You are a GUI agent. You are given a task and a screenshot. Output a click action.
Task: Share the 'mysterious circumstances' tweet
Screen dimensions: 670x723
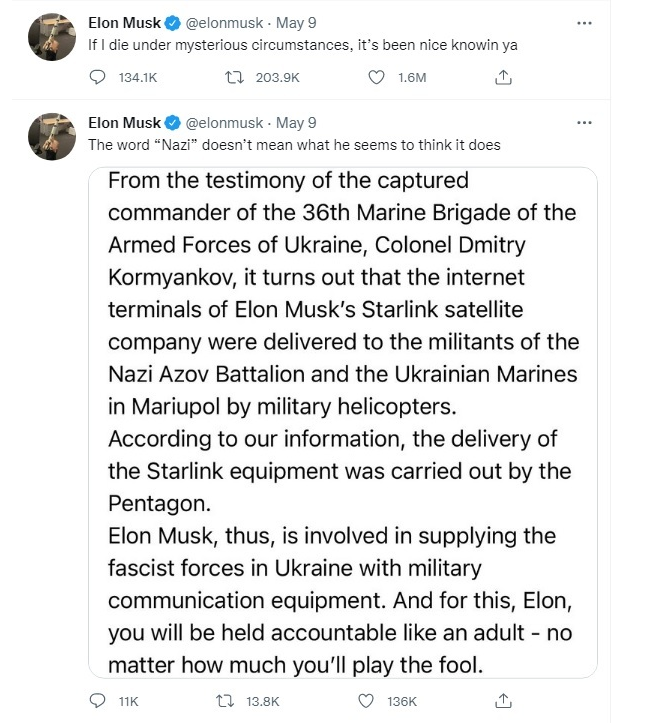tap(505, 77)
